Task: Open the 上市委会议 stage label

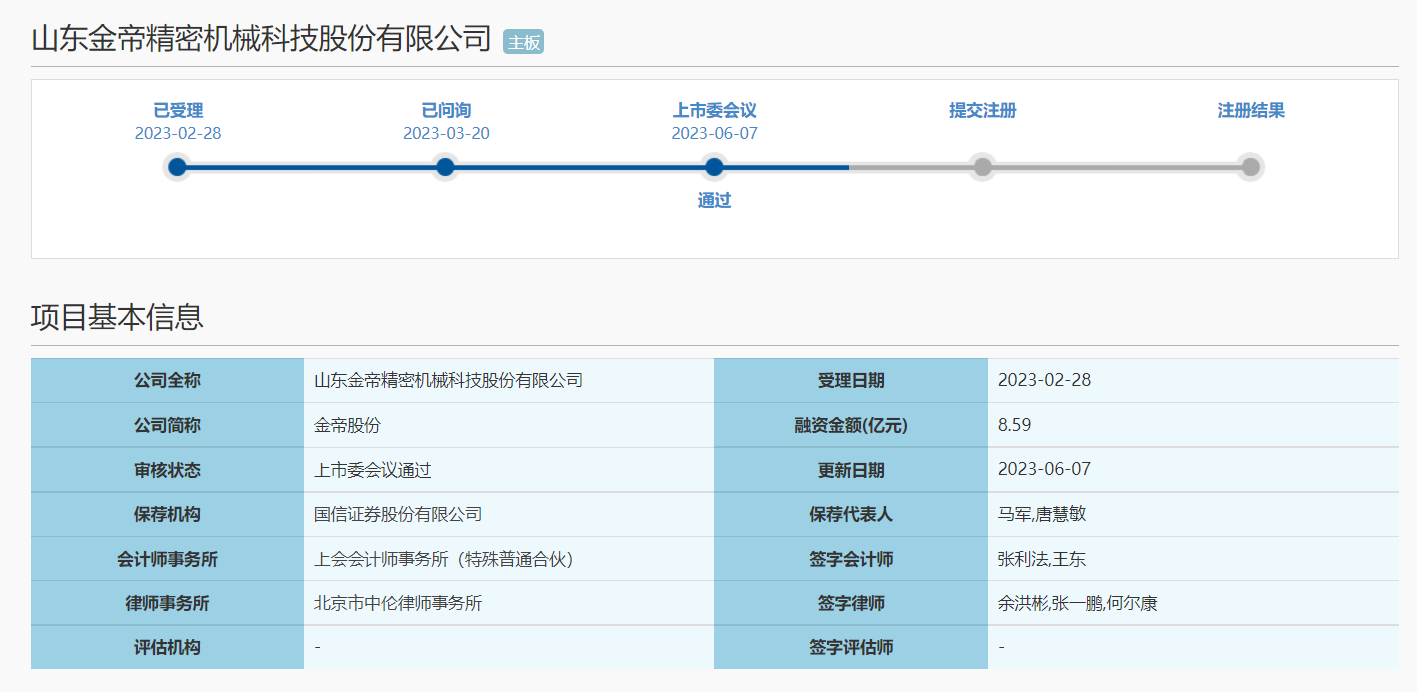Action: point(714,110)
